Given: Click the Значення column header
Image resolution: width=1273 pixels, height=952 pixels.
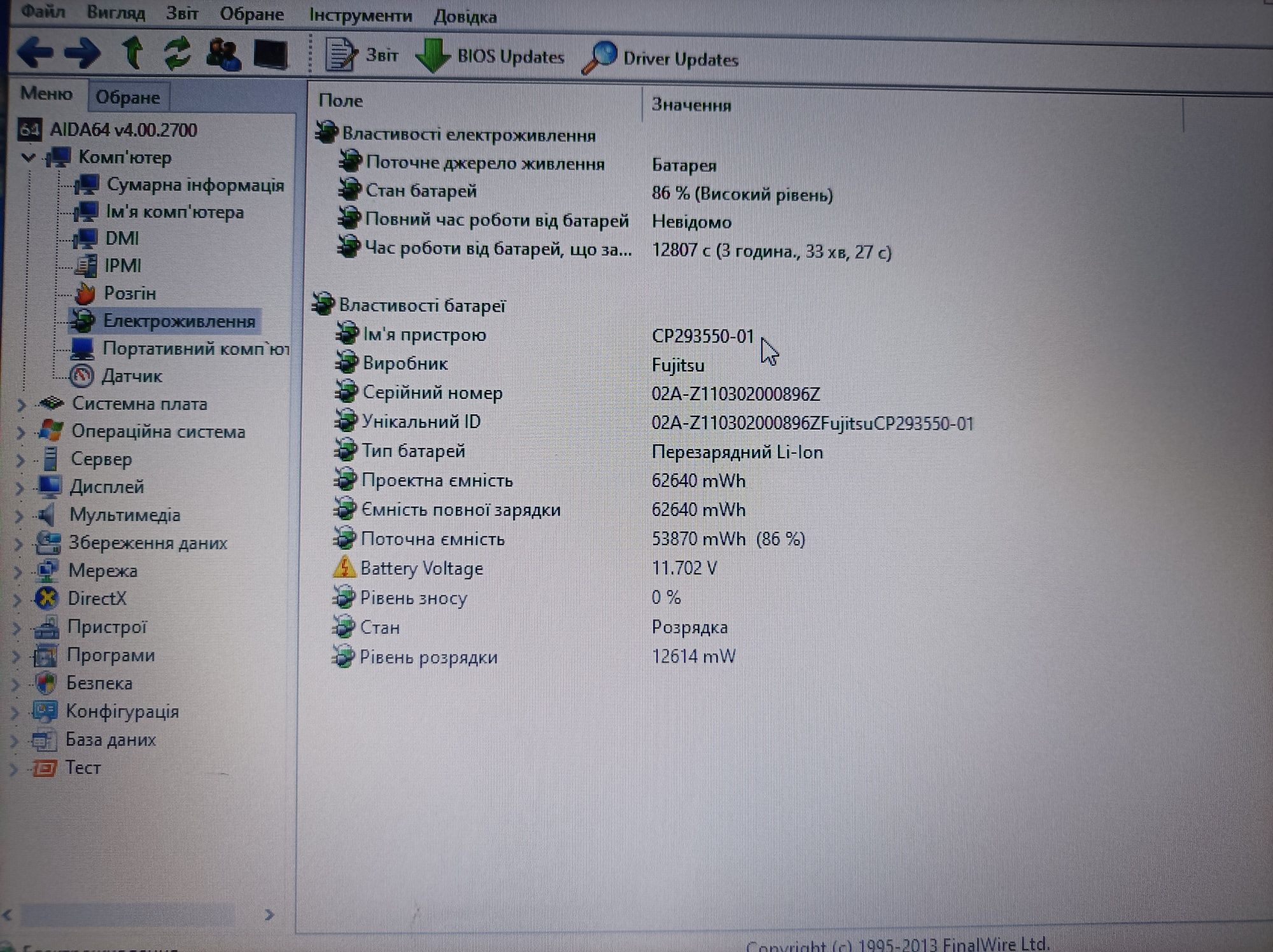Looking at the screenshot, I should [x=691, y=104].
